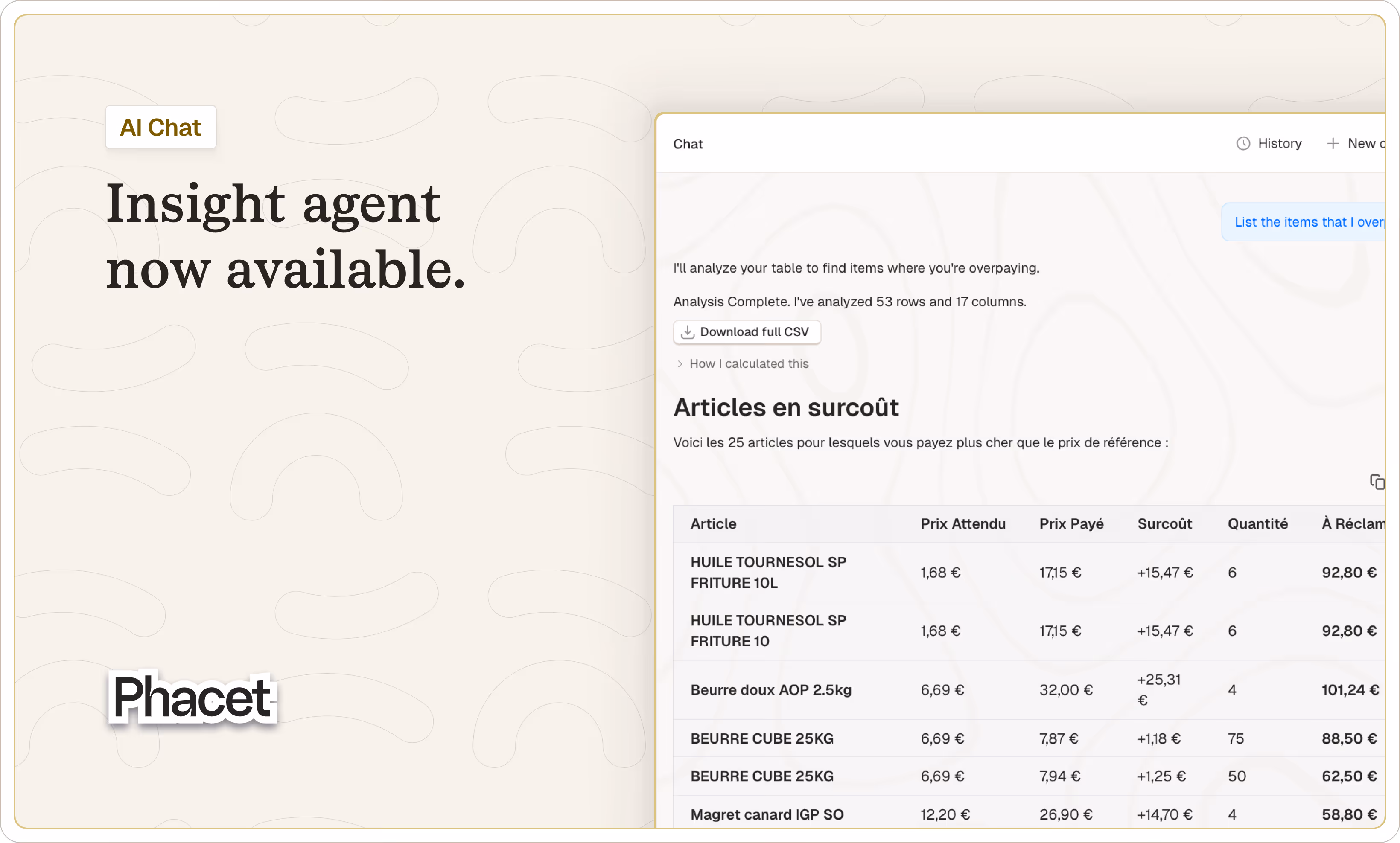The width and height of the screenshot is (1400, 843).
Task: Click the Download full CSV button
Action: [x=747, y=332]
